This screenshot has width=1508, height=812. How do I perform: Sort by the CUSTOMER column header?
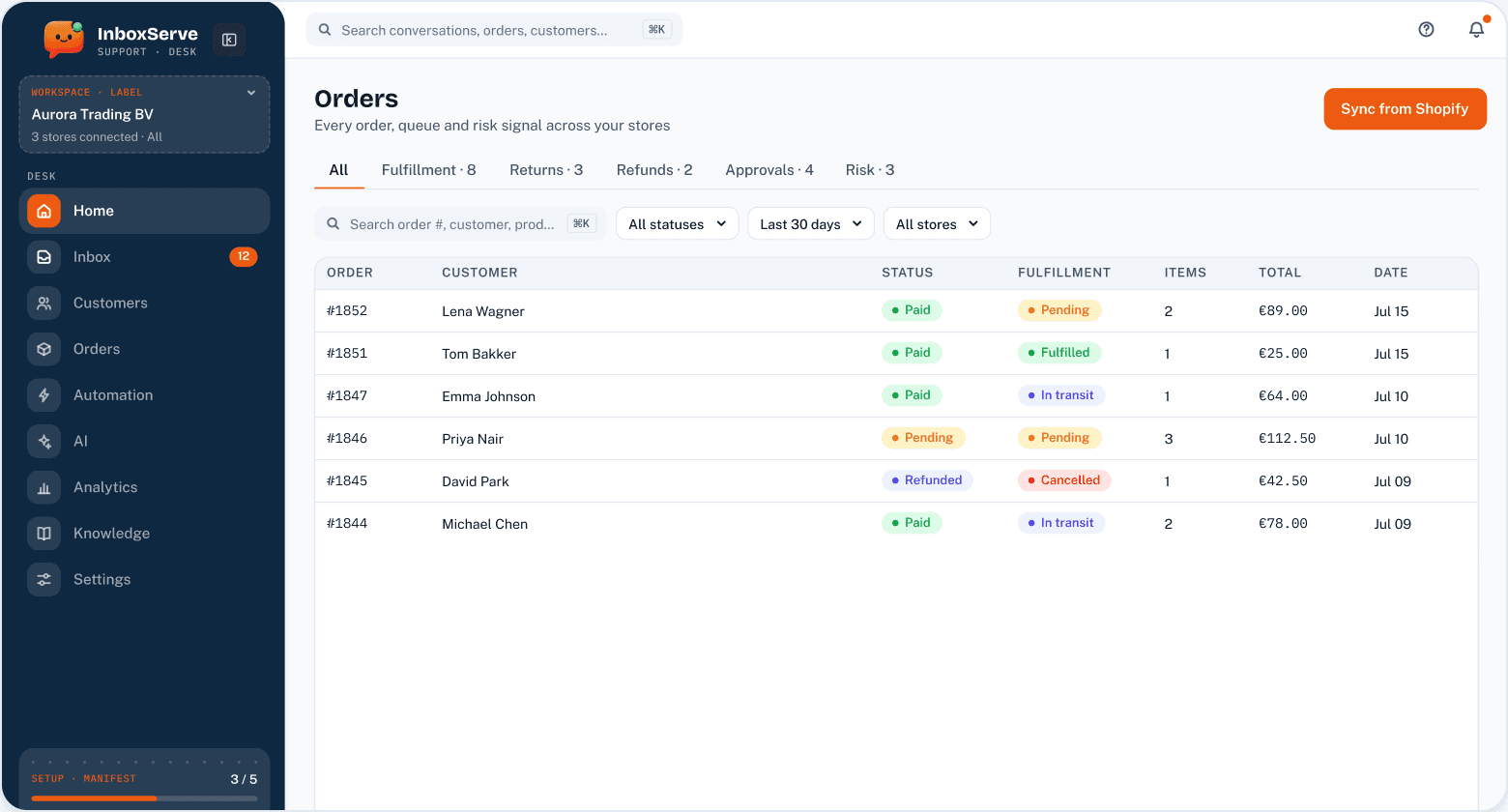tap(479, 273)
